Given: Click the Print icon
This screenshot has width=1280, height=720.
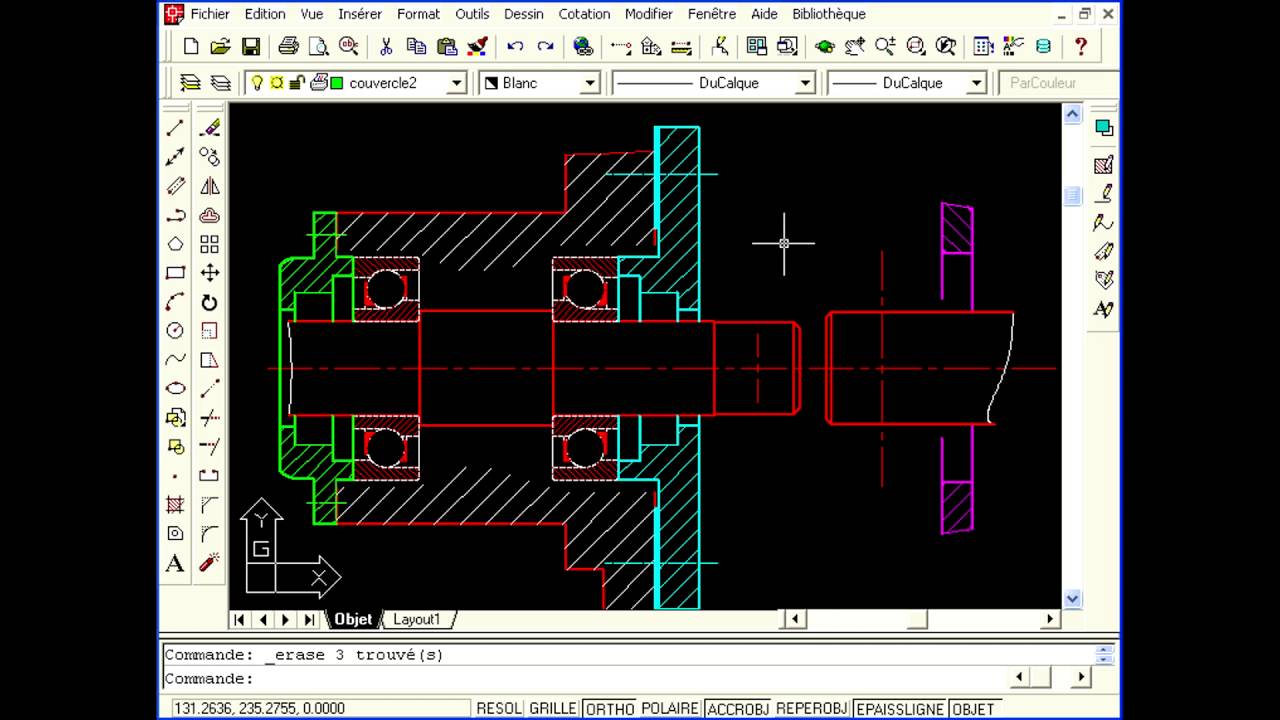Looking at the screenshot, I should 288,46.
